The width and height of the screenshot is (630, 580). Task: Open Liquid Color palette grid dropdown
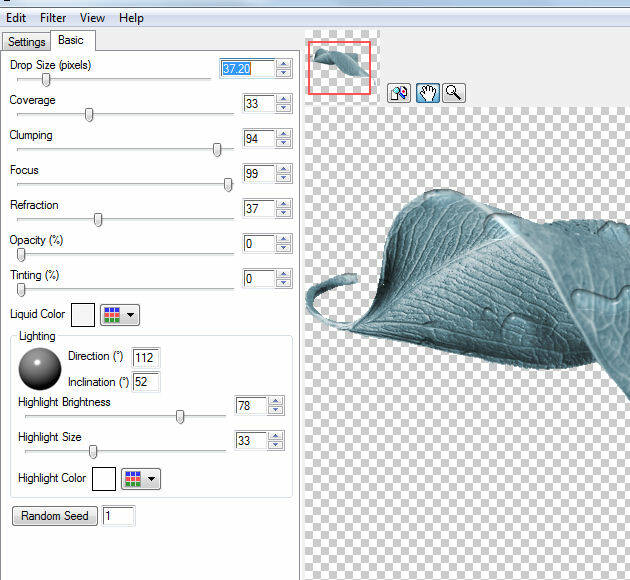tap(120, 315)
